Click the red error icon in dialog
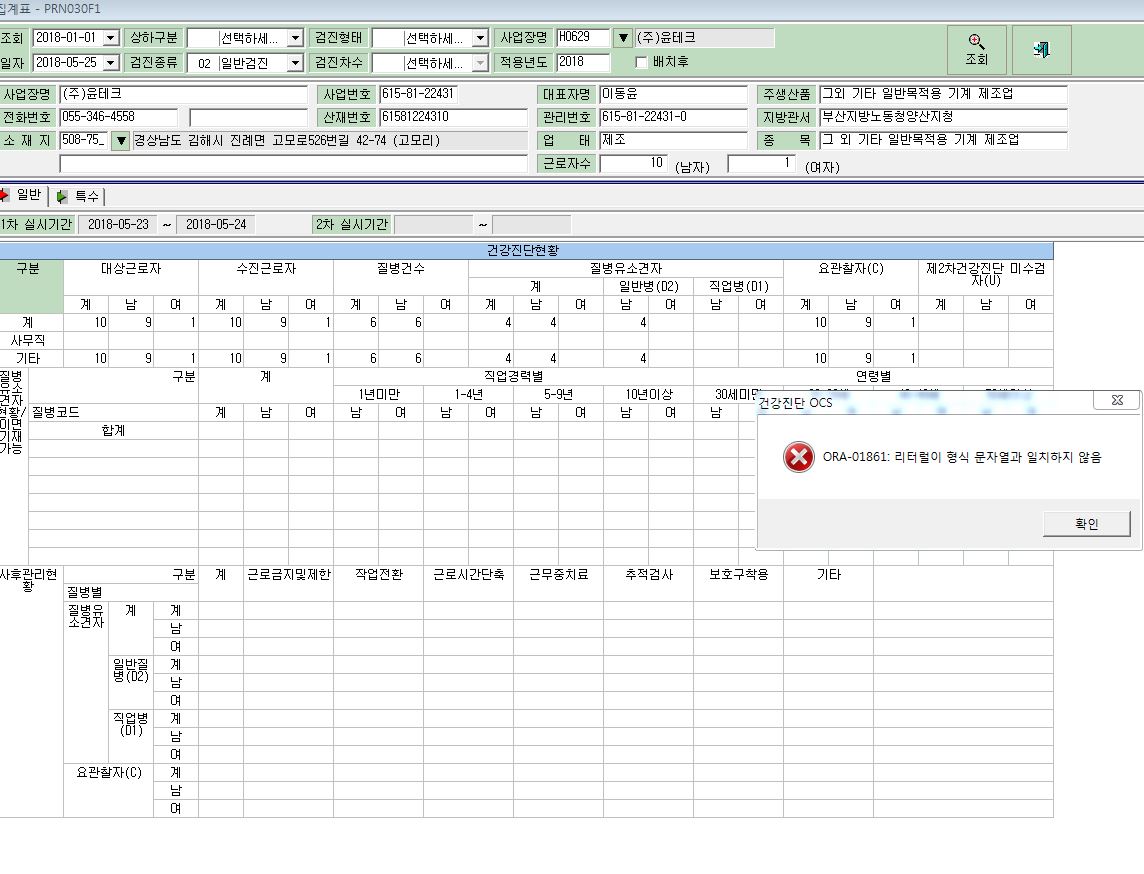 798,457
